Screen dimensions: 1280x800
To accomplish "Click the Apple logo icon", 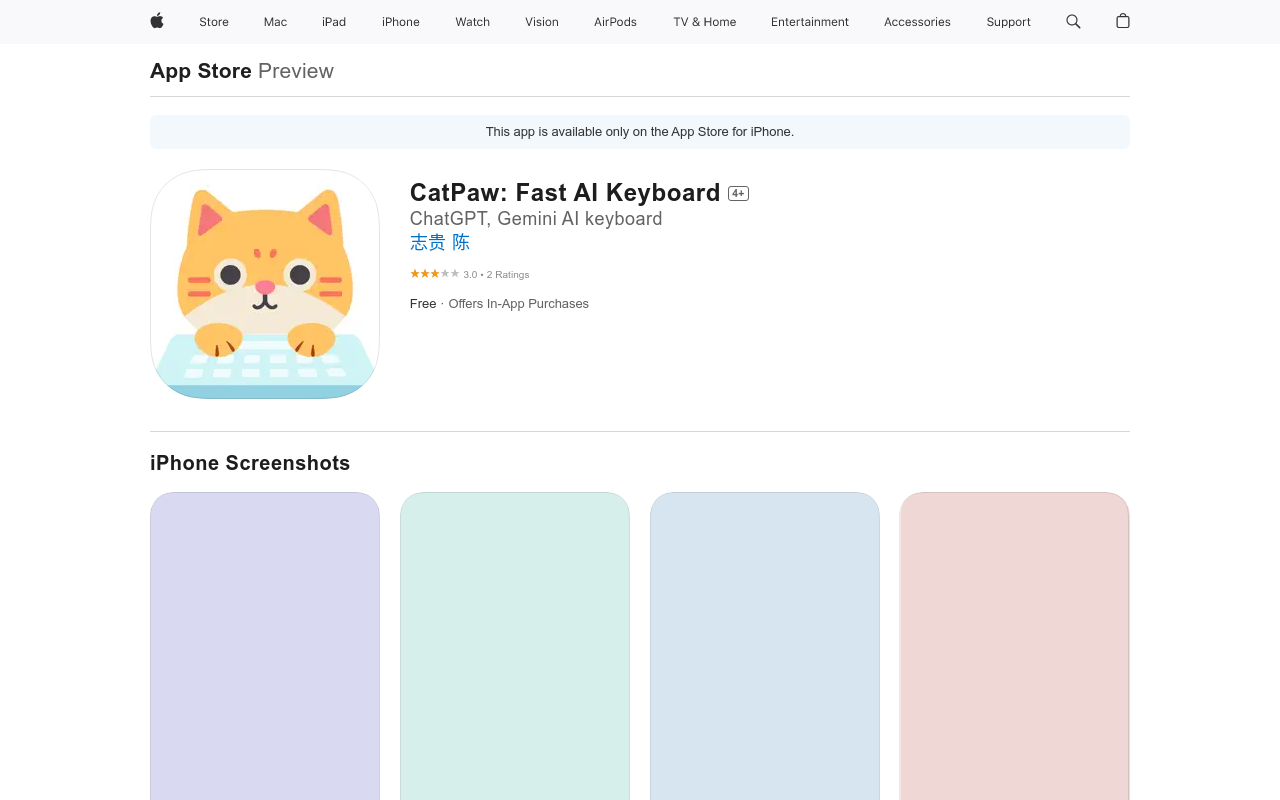I will 157,21.
